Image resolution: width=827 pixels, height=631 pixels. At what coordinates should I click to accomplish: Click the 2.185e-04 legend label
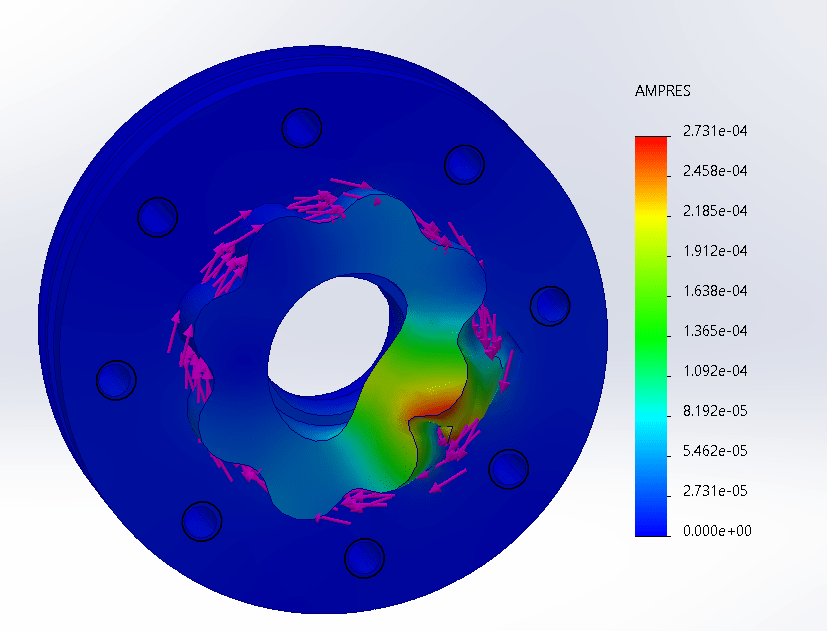tap(715, 211)
